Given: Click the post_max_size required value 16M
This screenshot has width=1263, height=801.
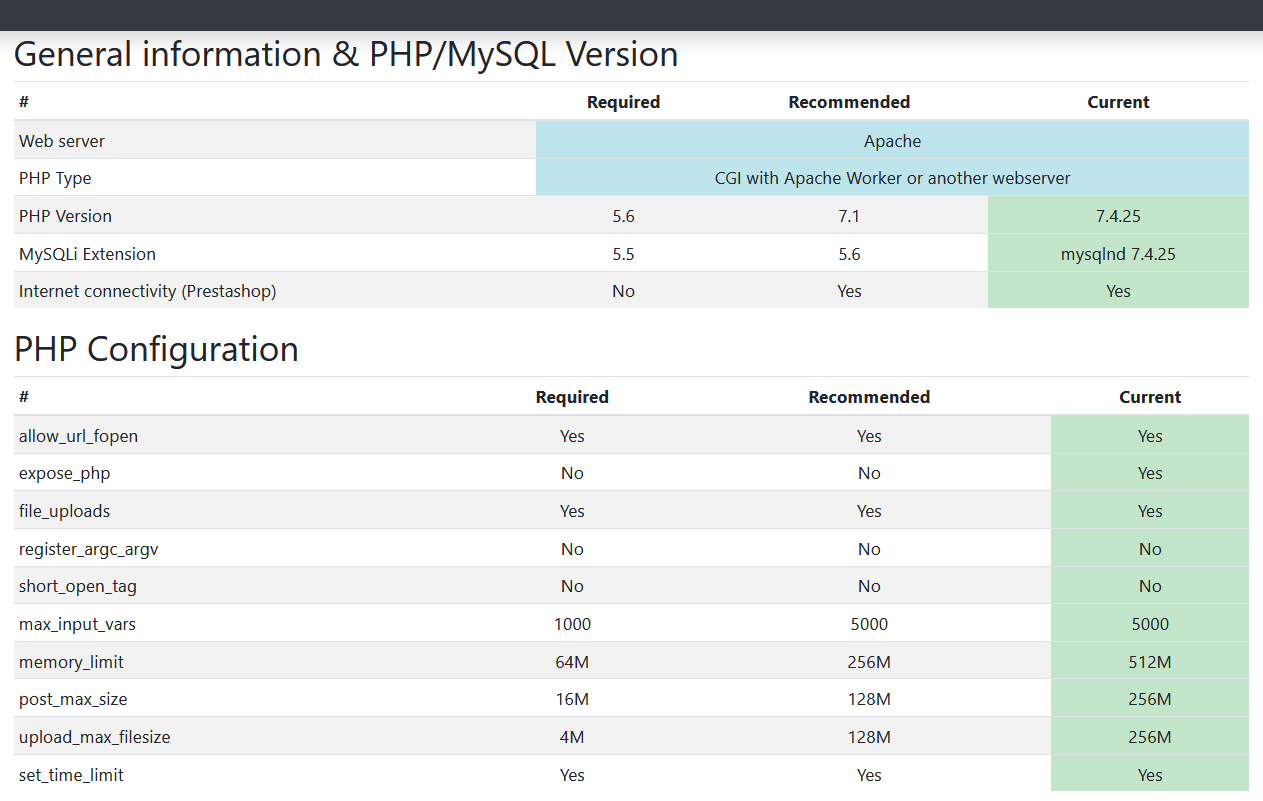Looking at the screenshot, I should tap(572, 699).
